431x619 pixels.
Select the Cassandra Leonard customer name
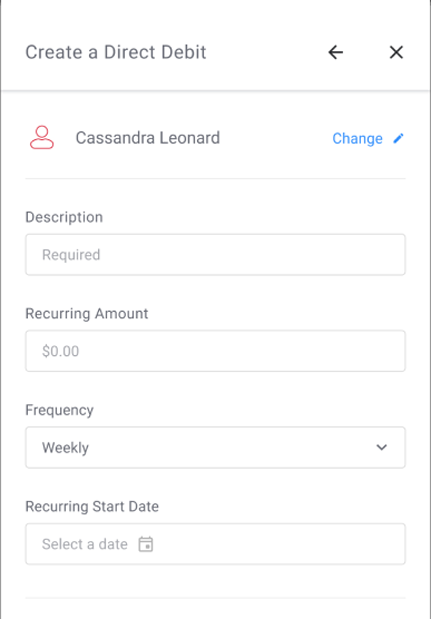pos(148,138)
